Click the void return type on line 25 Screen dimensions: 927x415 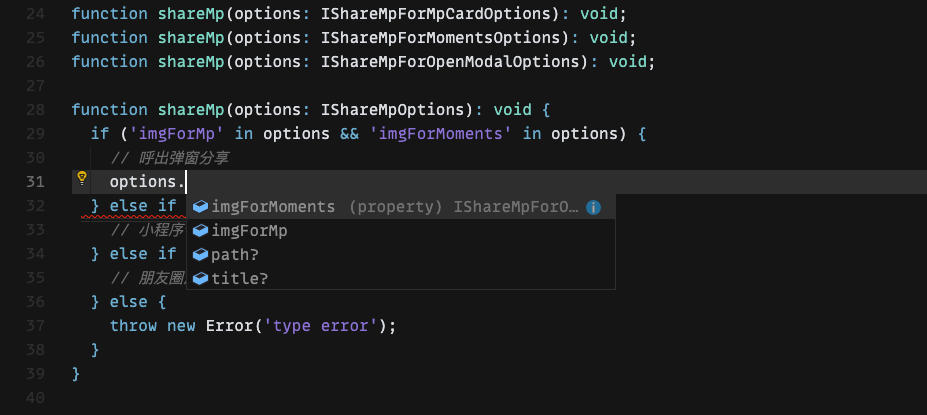(x=609, y=38)
